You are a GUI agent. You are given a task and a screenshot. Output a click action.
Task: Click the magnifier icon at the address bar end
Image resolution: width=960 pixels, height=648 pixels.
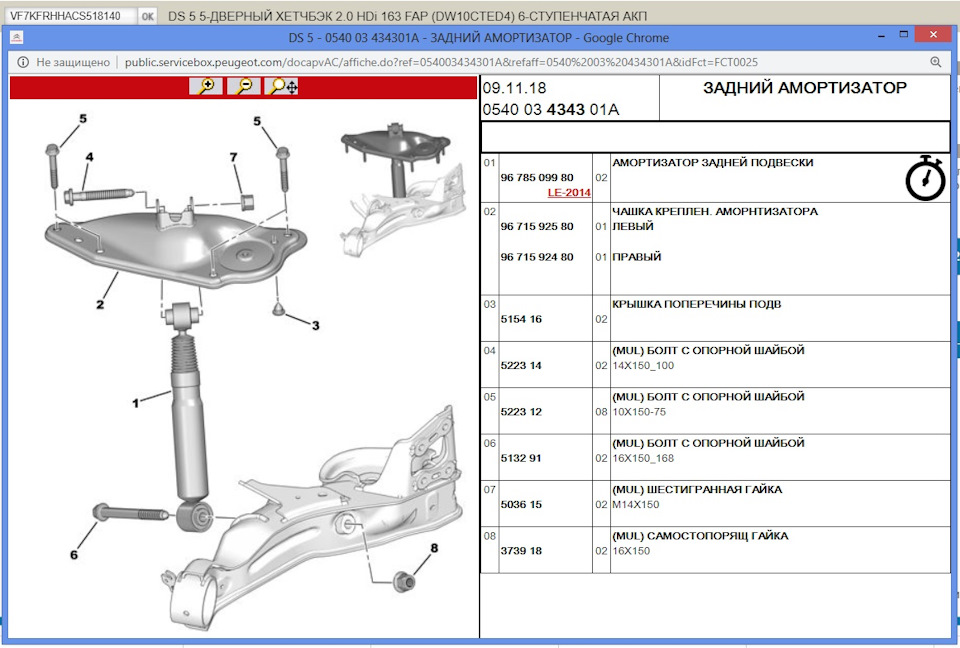point(936,61)
